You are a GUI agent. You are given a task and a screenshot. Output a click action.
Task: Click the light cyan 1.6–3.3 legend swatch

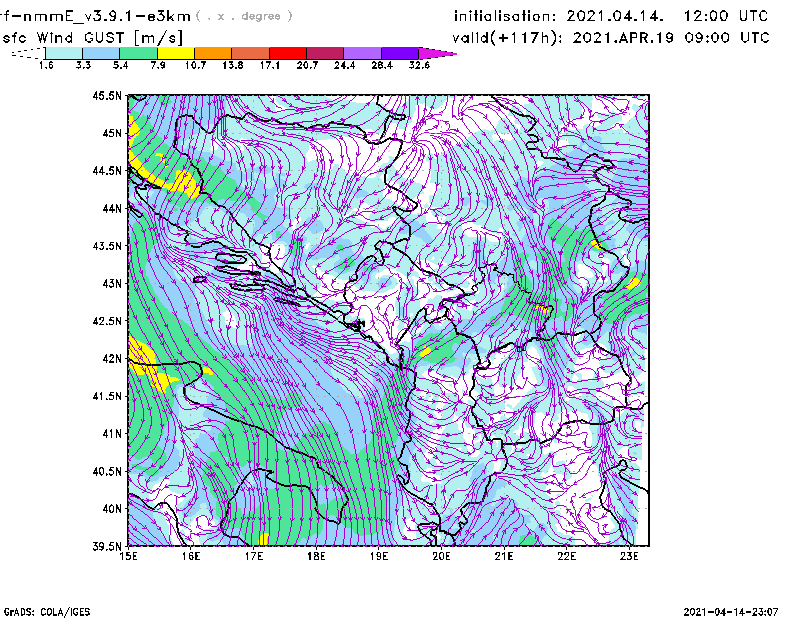pos(64,53)
